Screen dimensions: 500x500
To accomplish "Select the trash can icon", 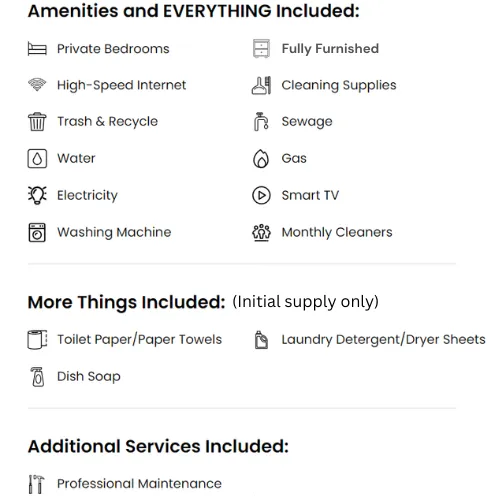I will pos(37,122).
